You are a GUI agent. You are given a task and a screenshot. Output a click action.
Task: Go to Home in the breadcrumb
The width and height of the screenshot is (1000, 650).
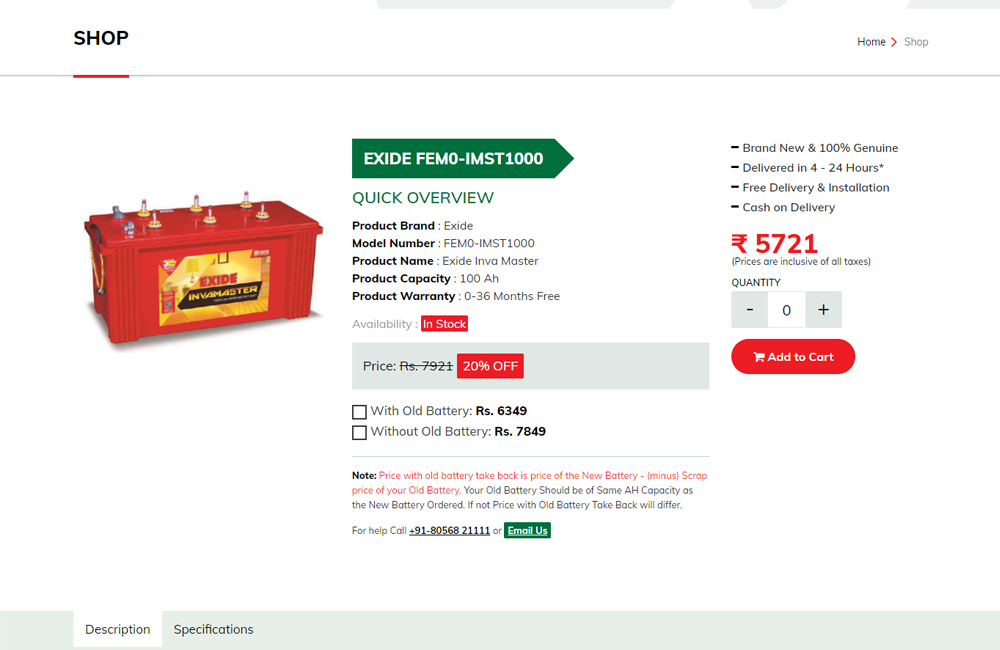[871, 42]
